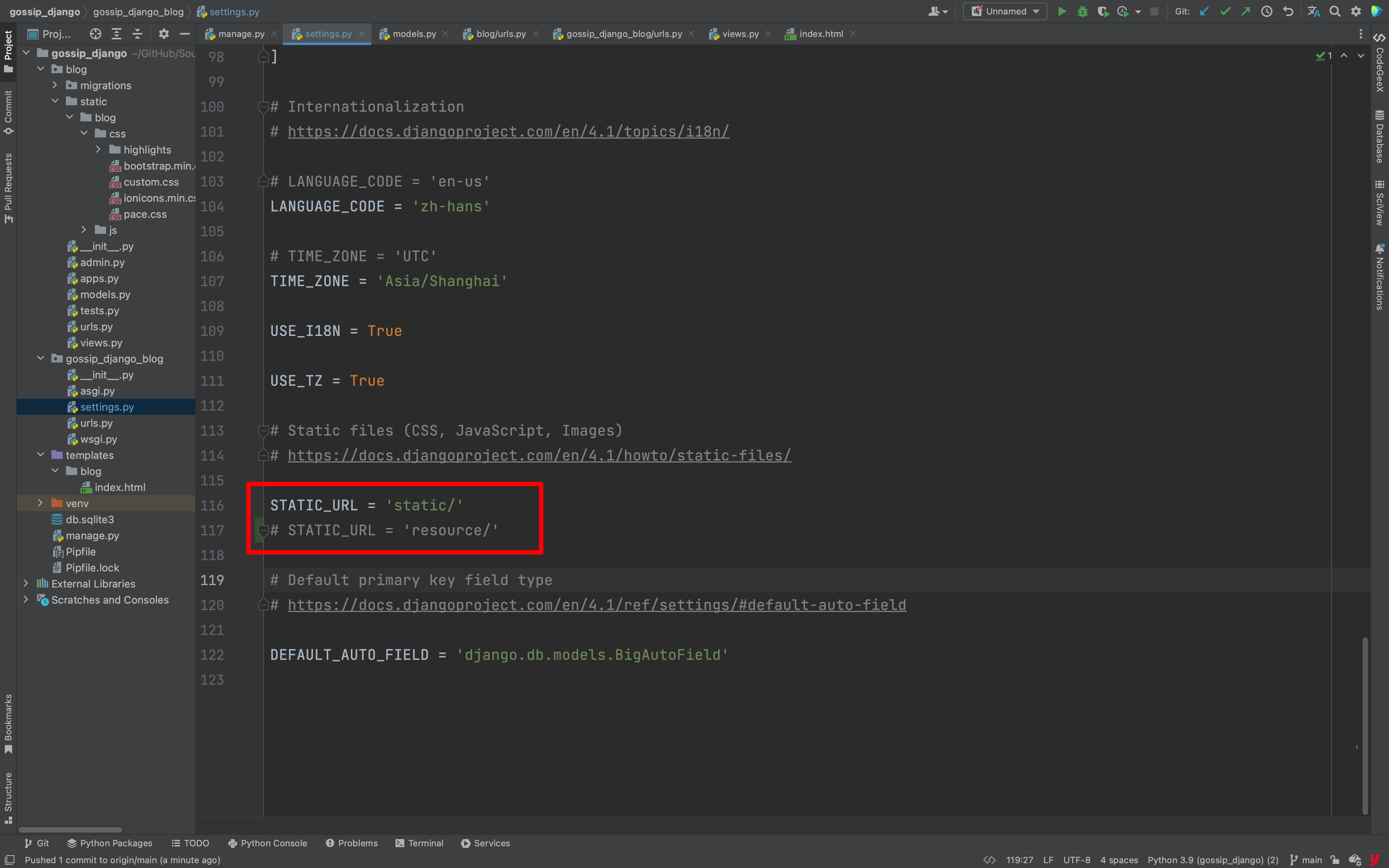Hide the Project panel with minus icon
This screenshot has width=1389, height=868.
click(x=185, y=34)
